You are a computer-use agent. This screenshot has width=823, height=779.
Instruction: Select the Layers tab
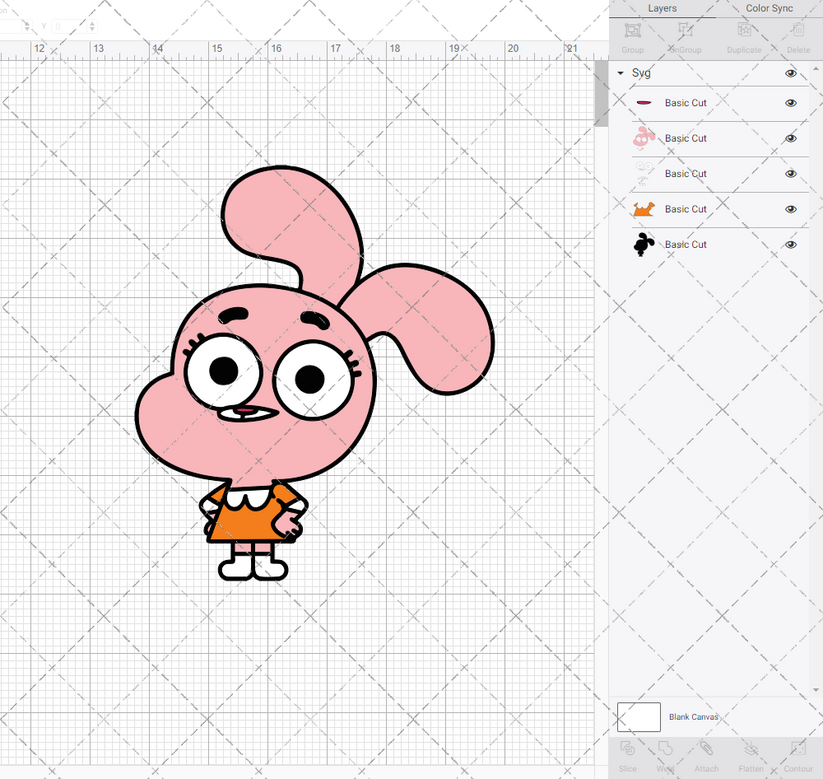(x=662, y=8)
